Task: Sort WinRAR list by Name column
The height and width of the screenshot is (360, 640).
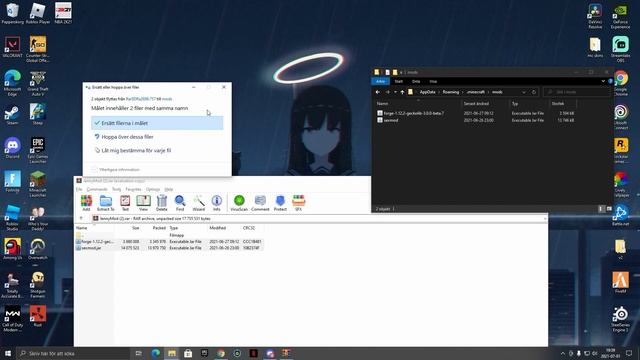Action: (x=82, y=228)
